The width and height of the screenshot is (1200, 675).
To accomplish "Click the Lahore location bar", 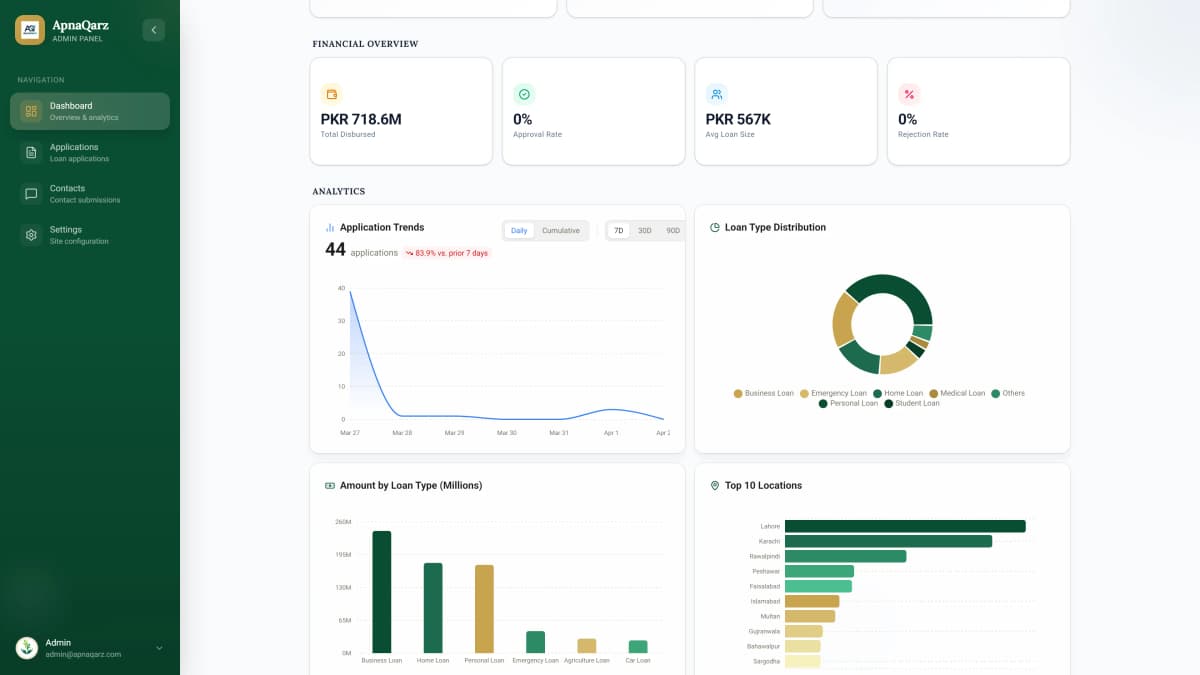I will tap(905, 526).
